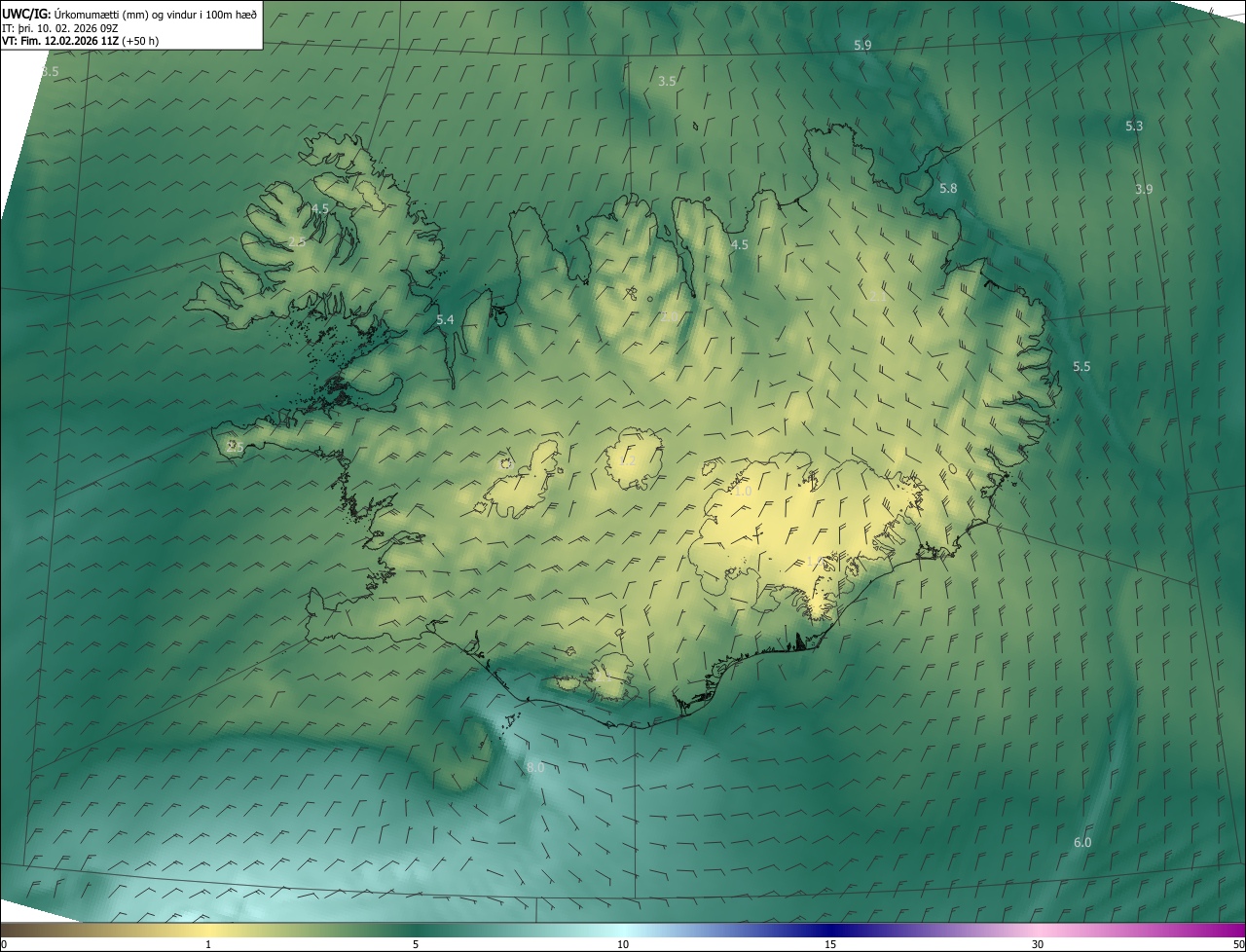Click the UWC/IG title text in header box
Image resolution: width=1246 pixels, height=952 pixels.
pos(26,14)
